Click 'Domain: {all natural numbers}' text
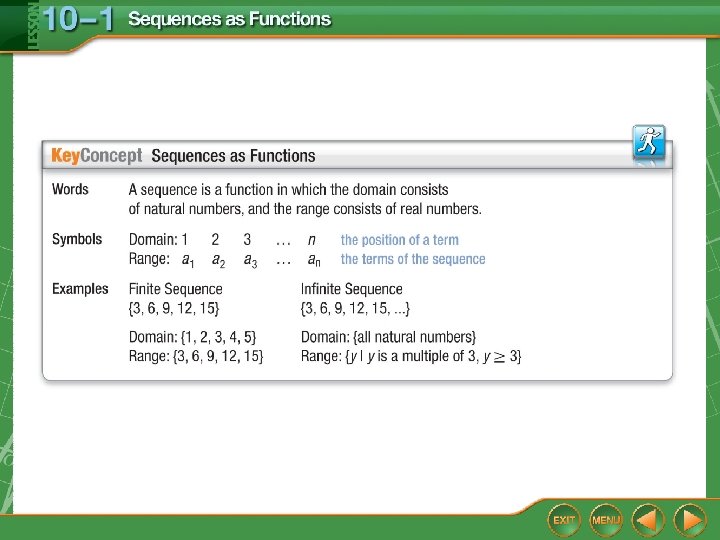This screenshot has width=720, height=540. point(388,337)
